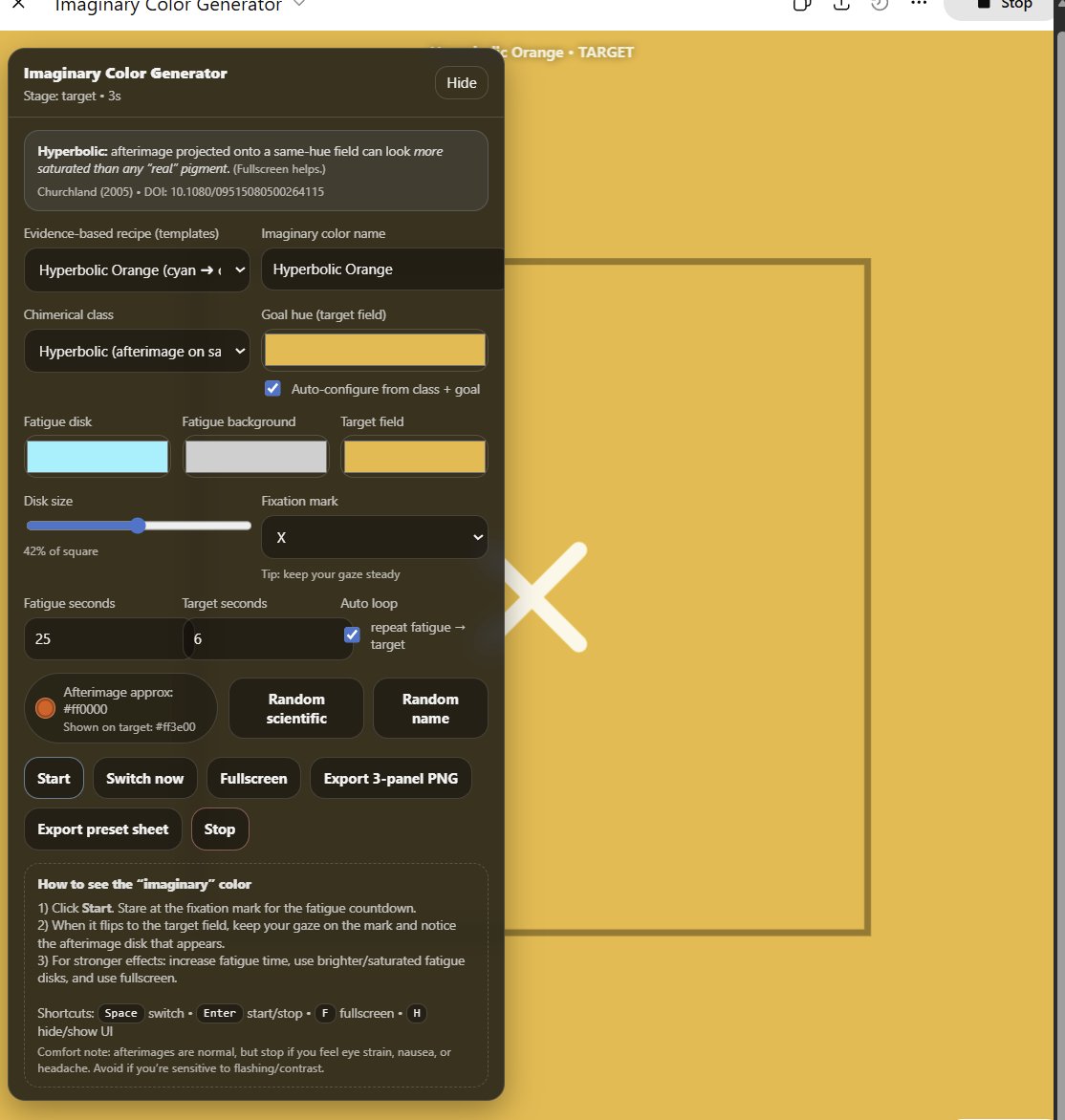1065x1120 pixels.
Task: Open the Evidence-based recipe dropdown
Action: (137, 270)
